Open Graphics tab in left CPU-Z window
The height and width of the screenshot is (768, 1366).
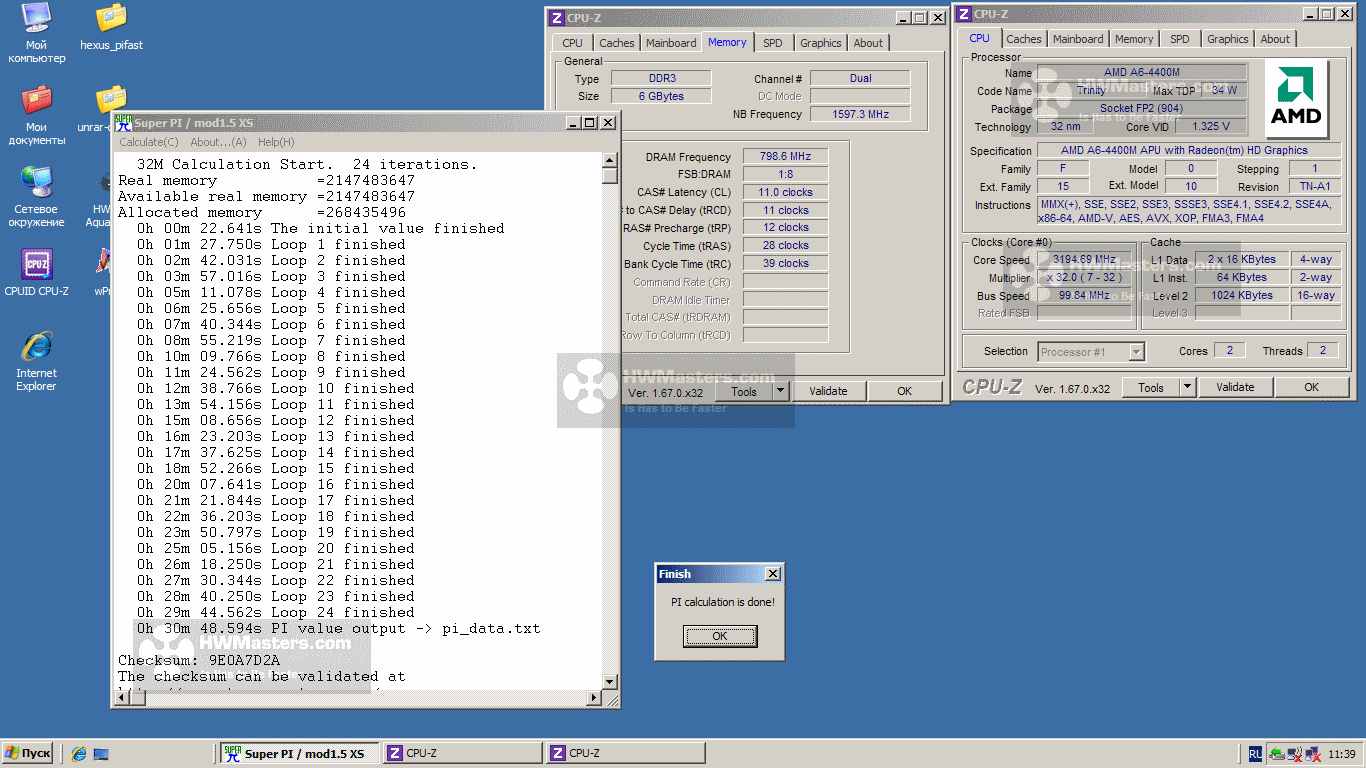[820, 43]
